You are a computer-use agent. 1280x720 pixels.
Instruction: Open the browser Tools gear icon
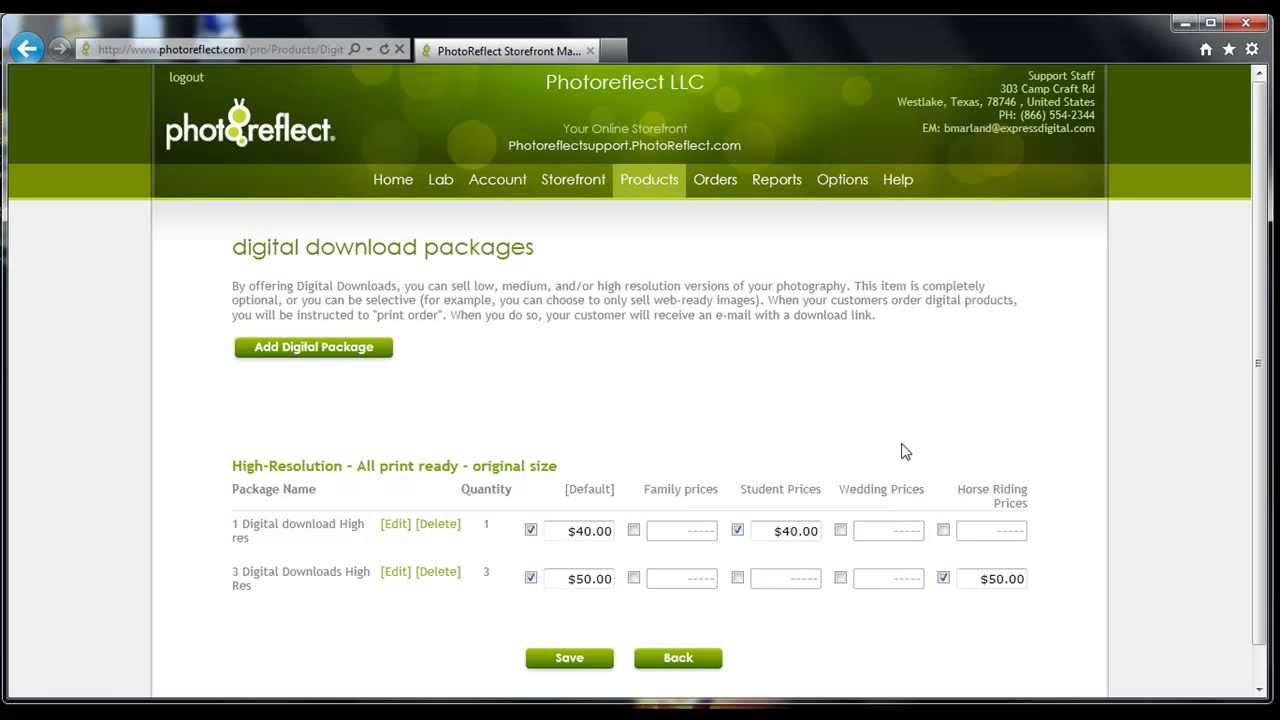1252,49
